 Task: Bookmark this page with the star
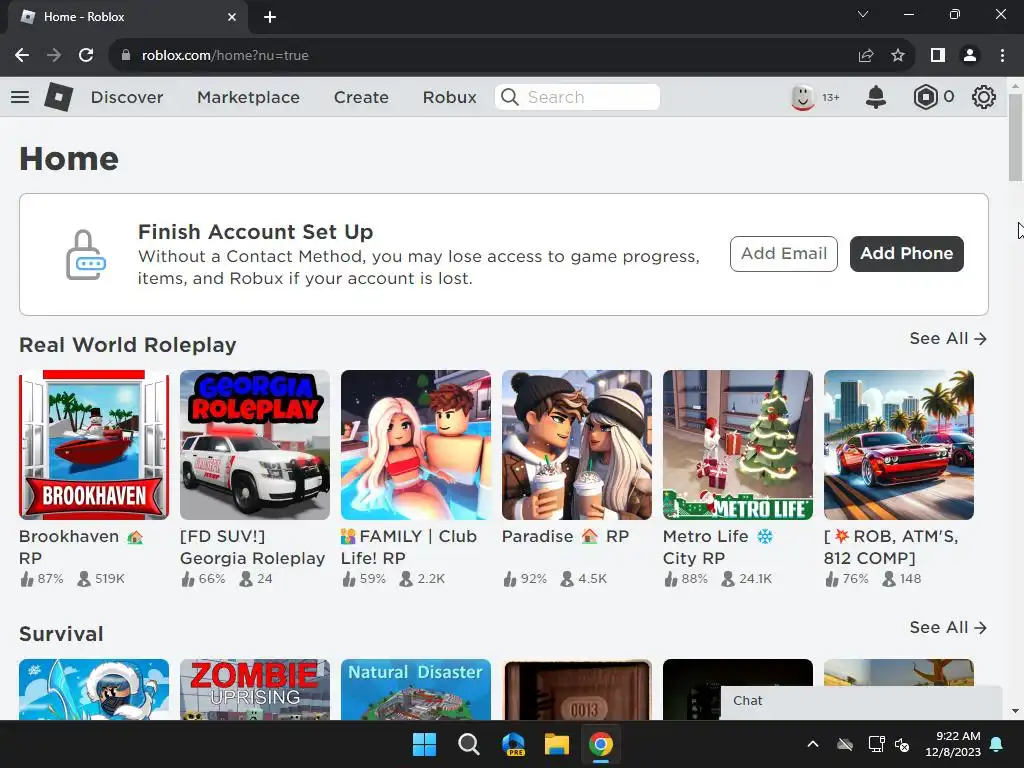click(898, 56)
